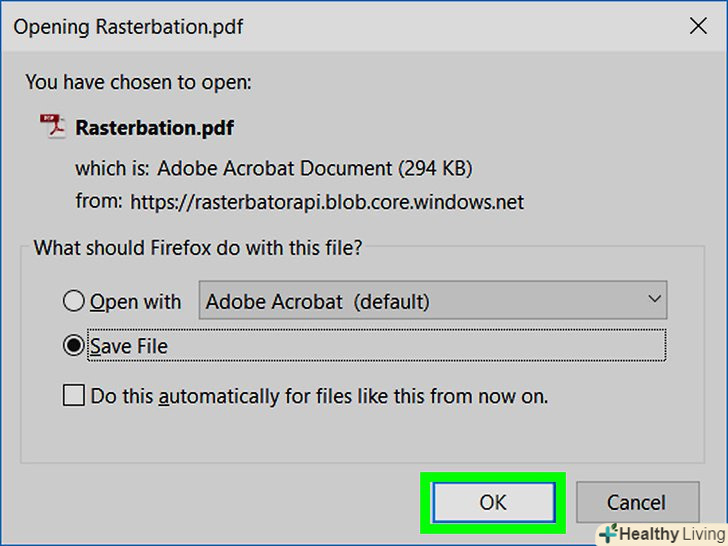Enable Do this automatically checkbox
The height and width of the screenshot is (546, 728).
point(74,396)
